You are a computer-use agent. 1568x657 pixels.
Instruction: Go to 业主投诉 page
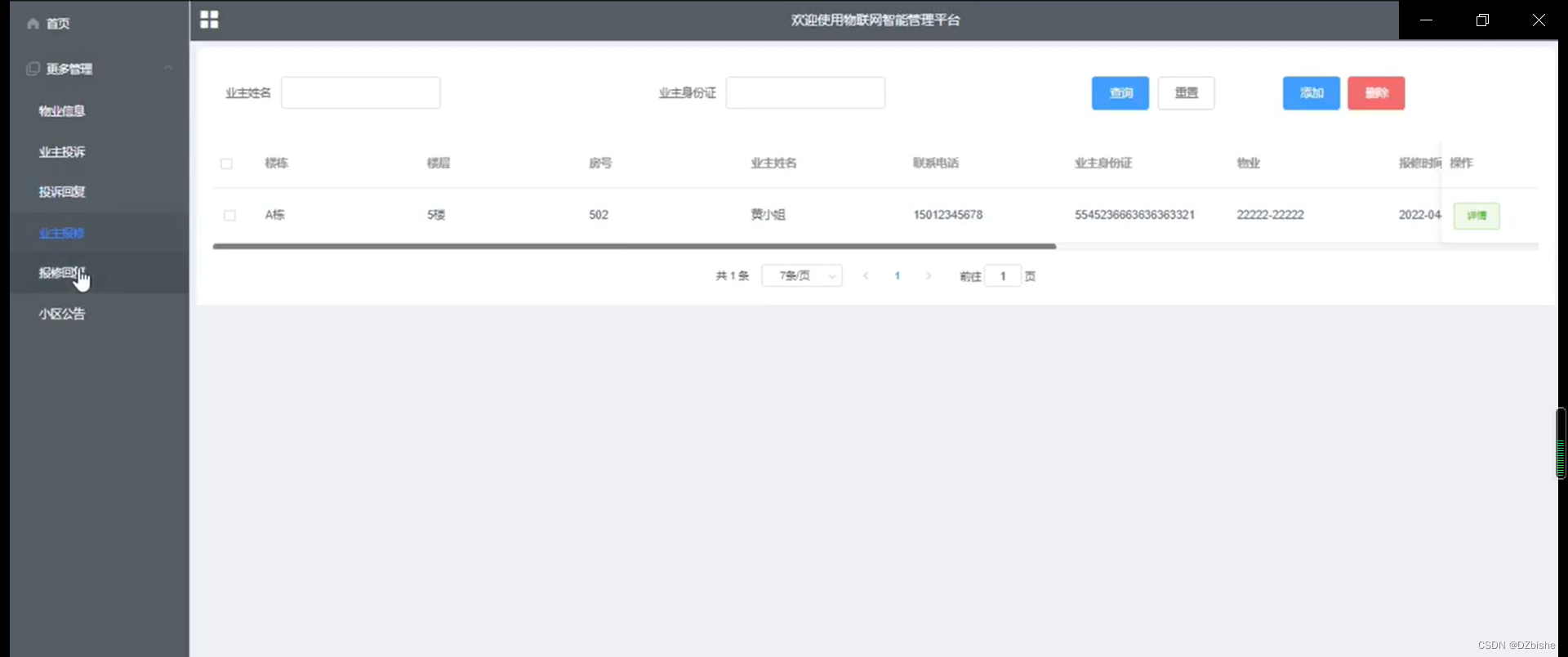click(62, 151)
